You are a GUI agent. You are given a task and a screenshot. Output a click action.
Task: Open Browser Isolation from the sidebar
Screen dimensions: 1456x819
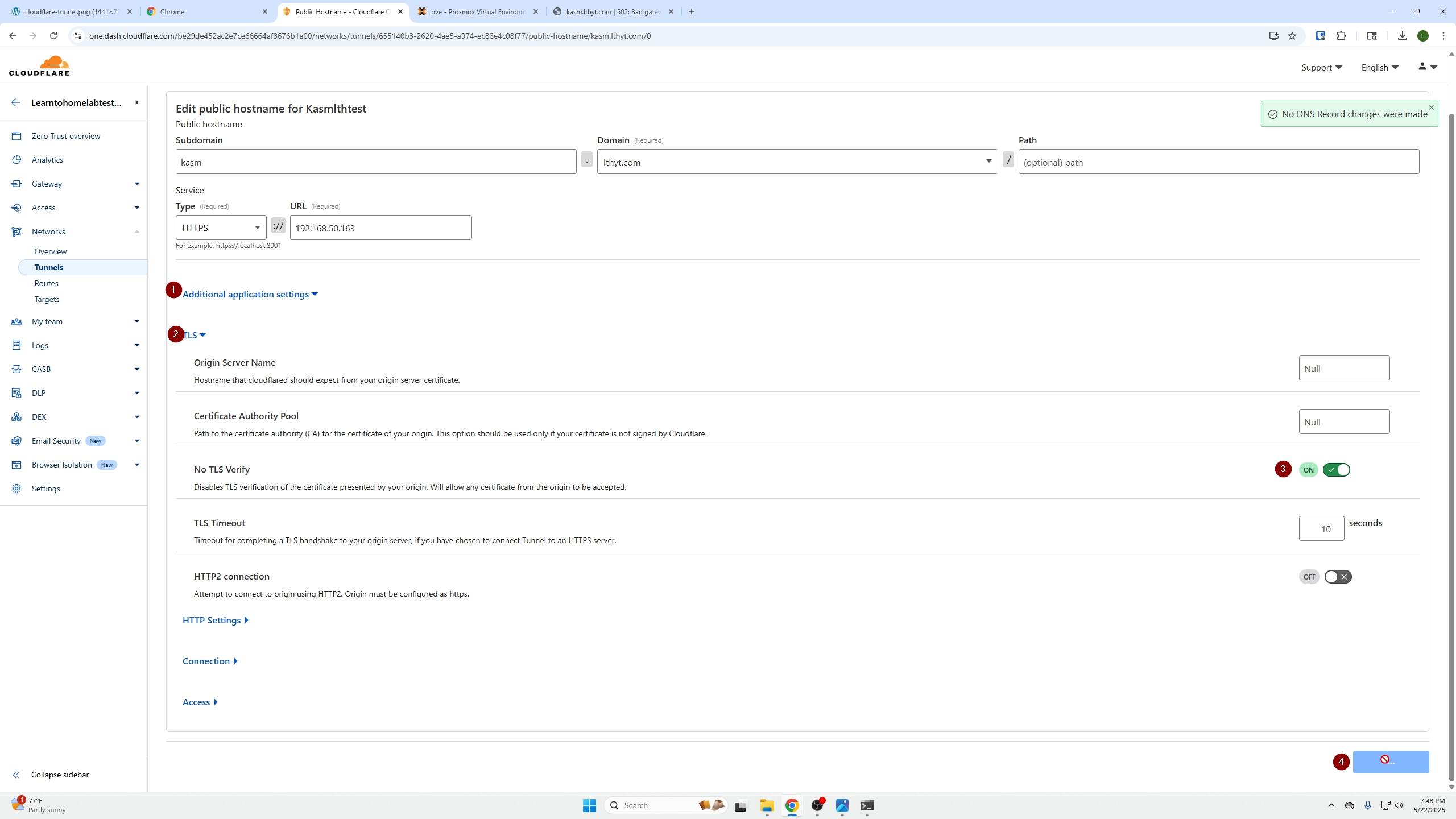[x=18, y=464]
